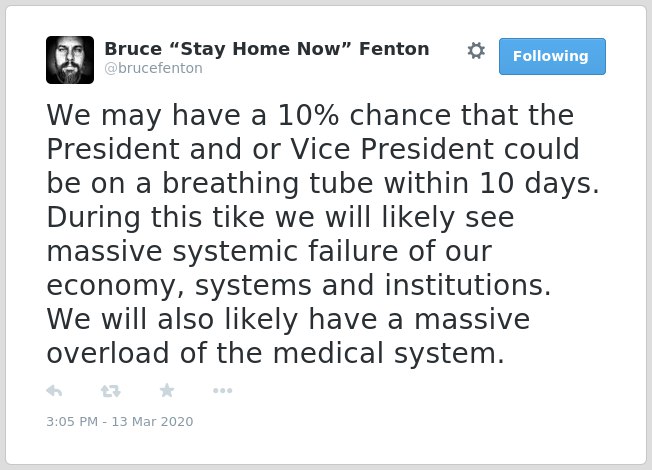Click the word "Fenton" in the display name
Screen dimensions: 652x470
tap(394, 49)
